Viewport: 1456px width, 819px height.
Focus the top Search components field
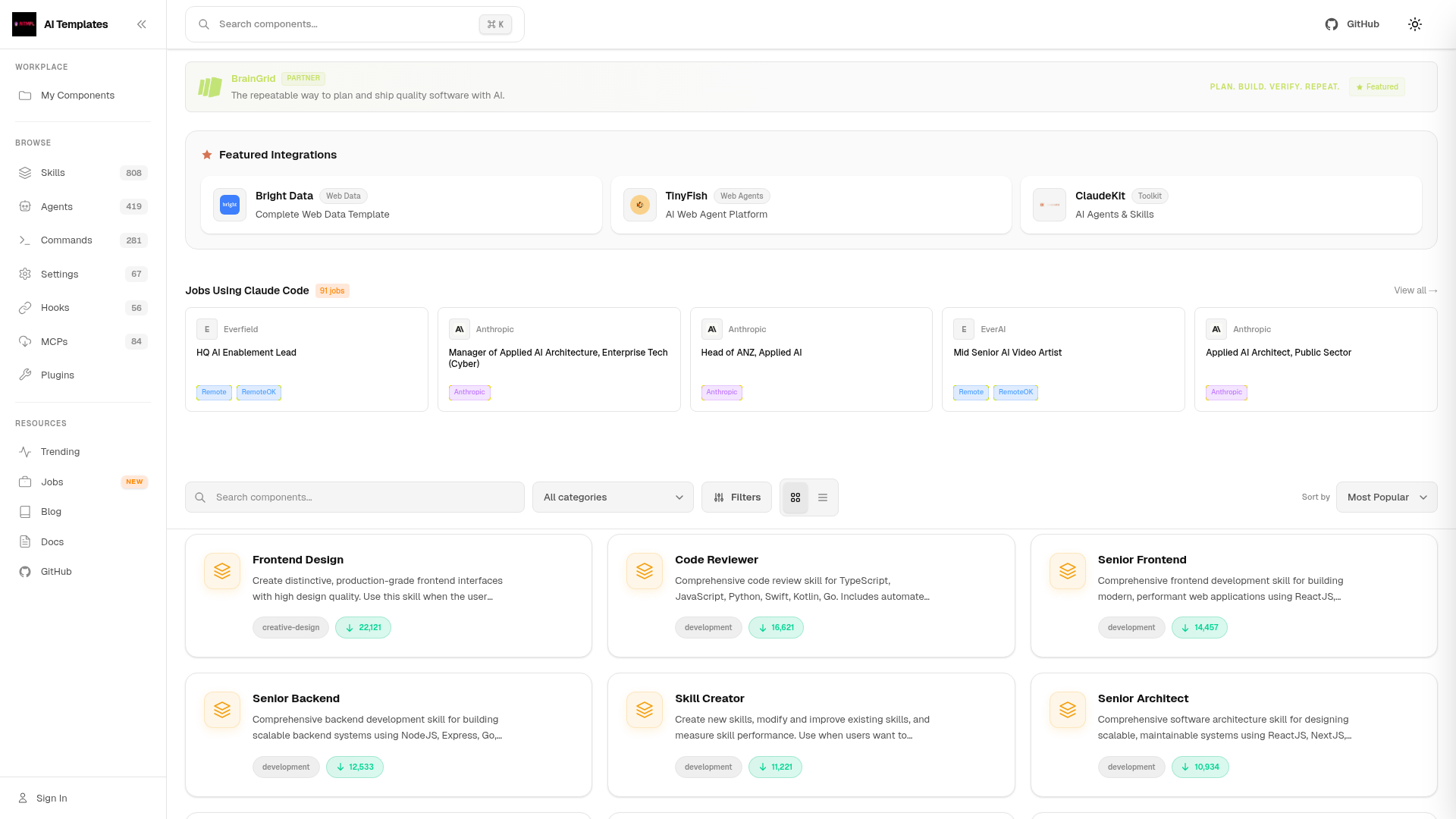(x=355, y=24)
